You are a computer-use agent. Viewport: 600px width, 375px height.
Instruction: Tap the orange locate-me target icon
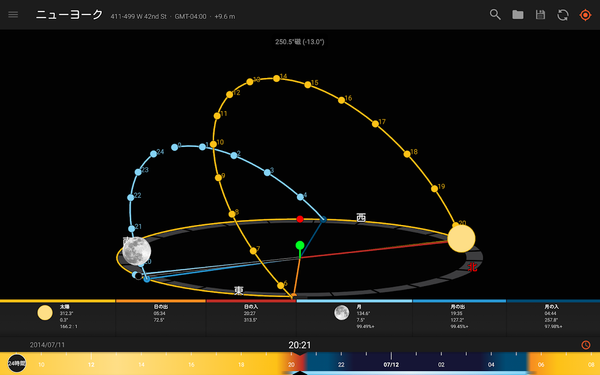[x=585, y=15]
